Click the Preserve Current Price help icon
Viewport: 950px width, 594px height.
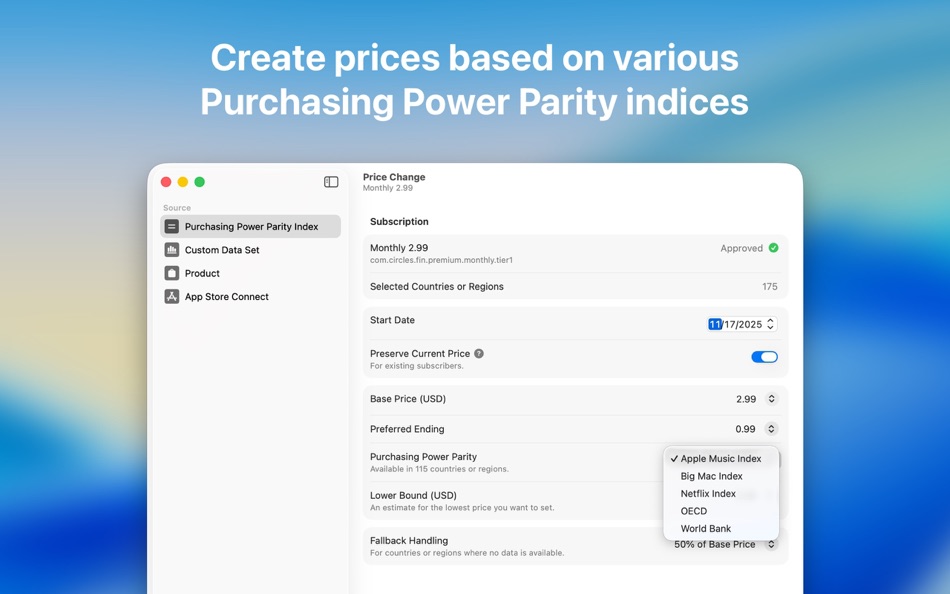[x=478, y=352]
